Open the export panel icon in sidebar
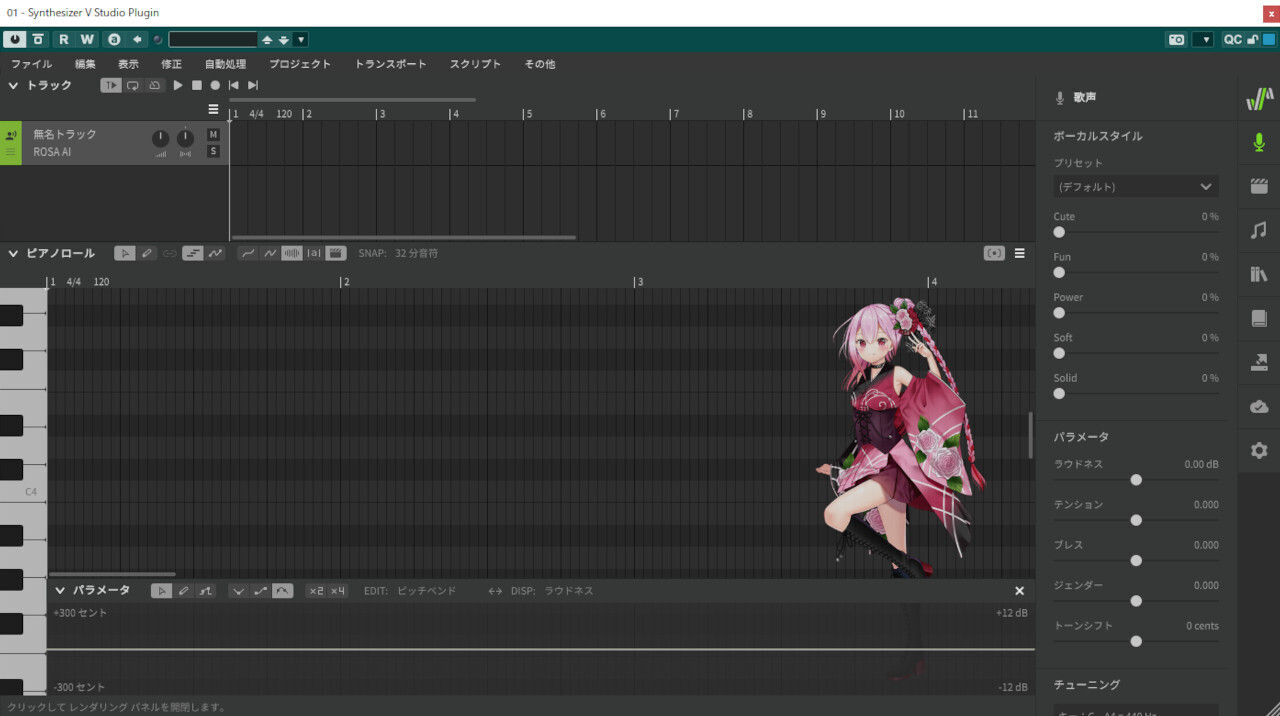Image resolution: width=1280 pixels, height=716 pixels. click(1259, 362)
